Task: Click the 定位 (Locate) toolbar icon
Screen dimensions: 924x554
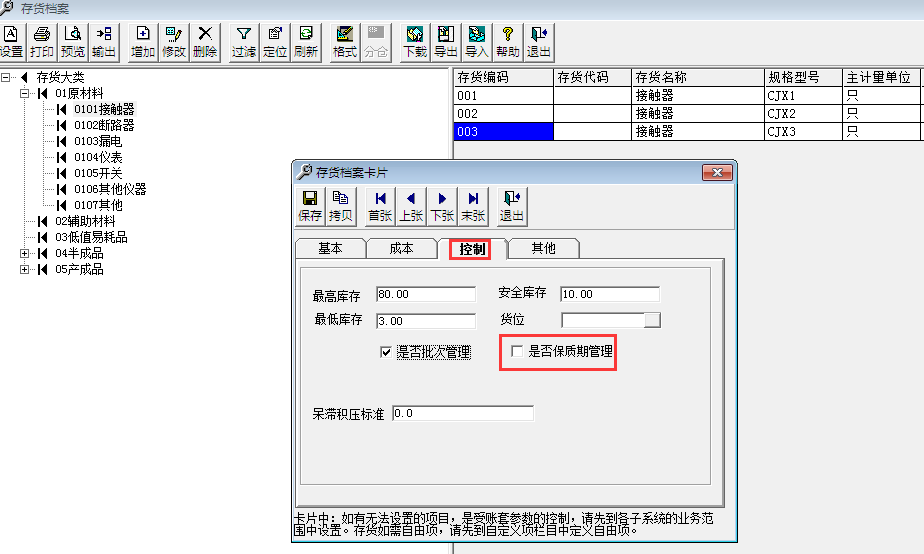Action: [x=275, y=42]
